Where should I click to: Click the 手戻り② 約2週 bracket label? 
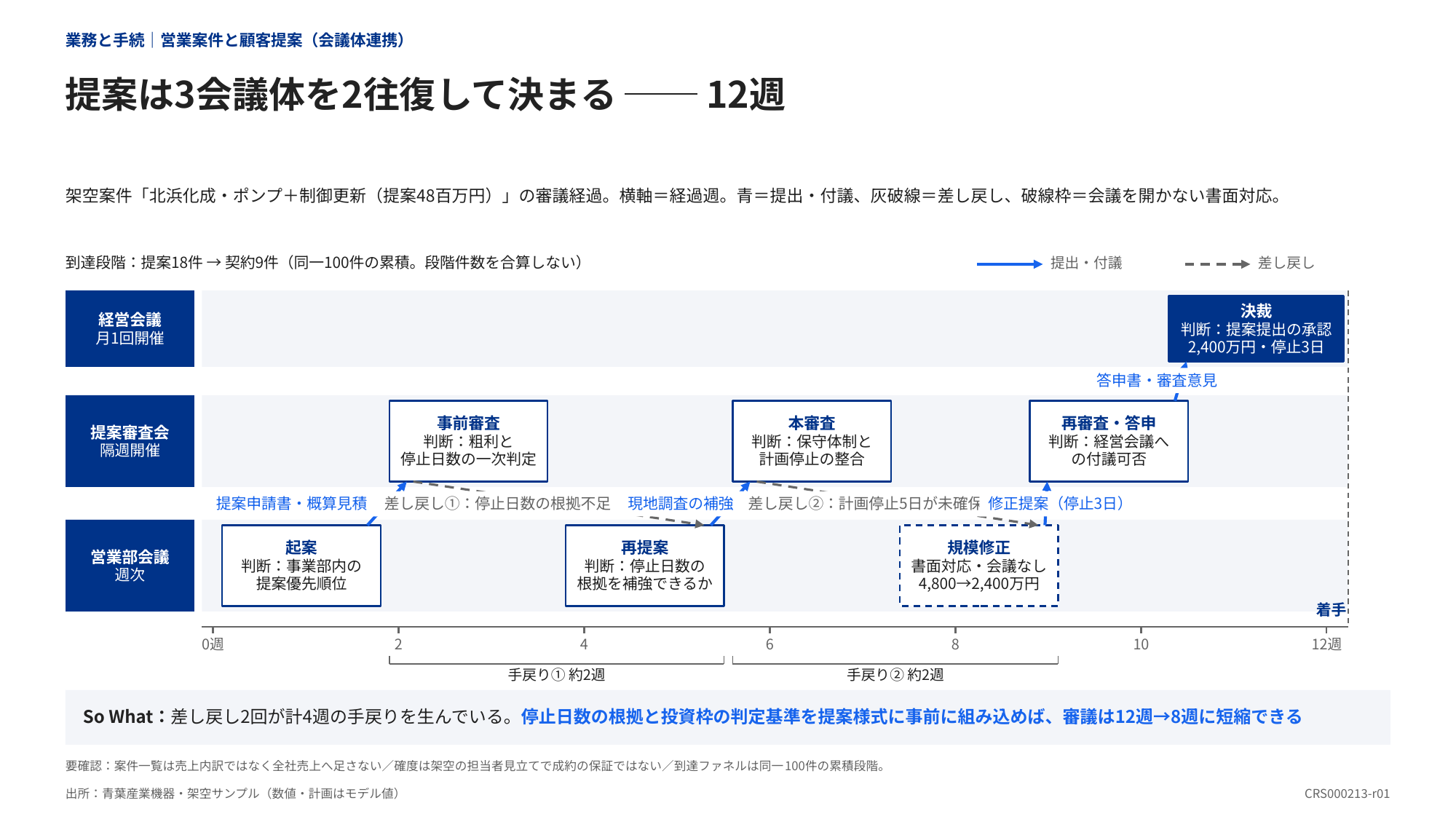(x=895, y=675)
